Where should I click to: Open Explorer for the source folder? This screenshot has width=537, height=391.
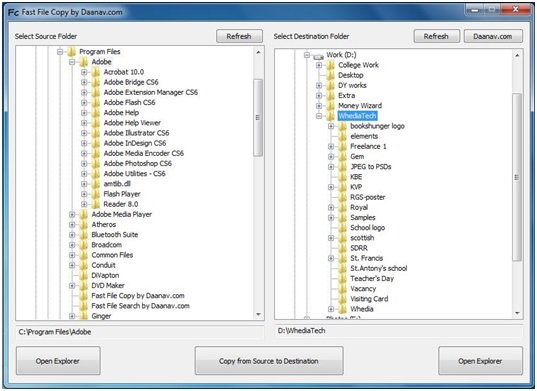[58, 361]
